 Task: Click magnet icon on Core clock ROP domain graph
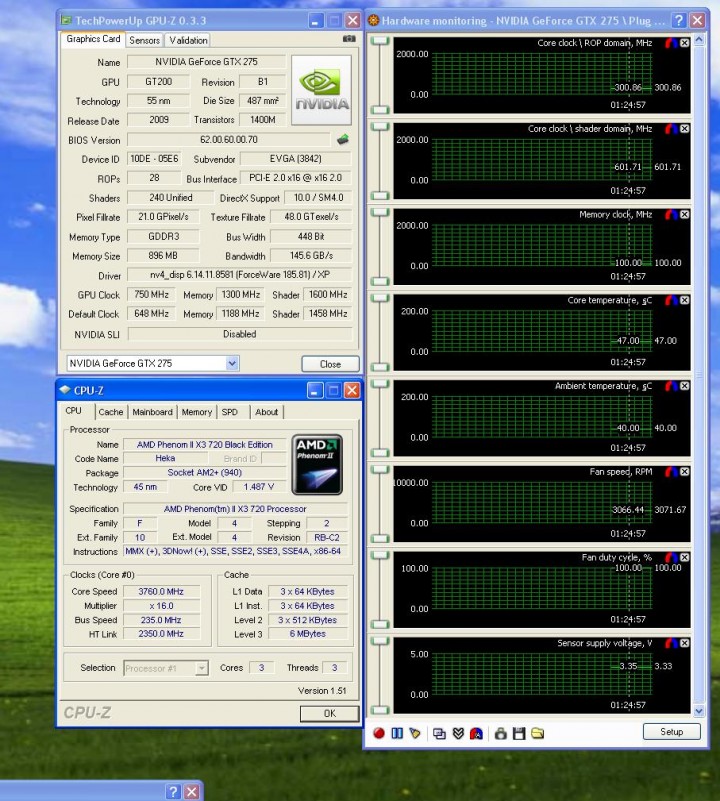click(x=671, y=43)
